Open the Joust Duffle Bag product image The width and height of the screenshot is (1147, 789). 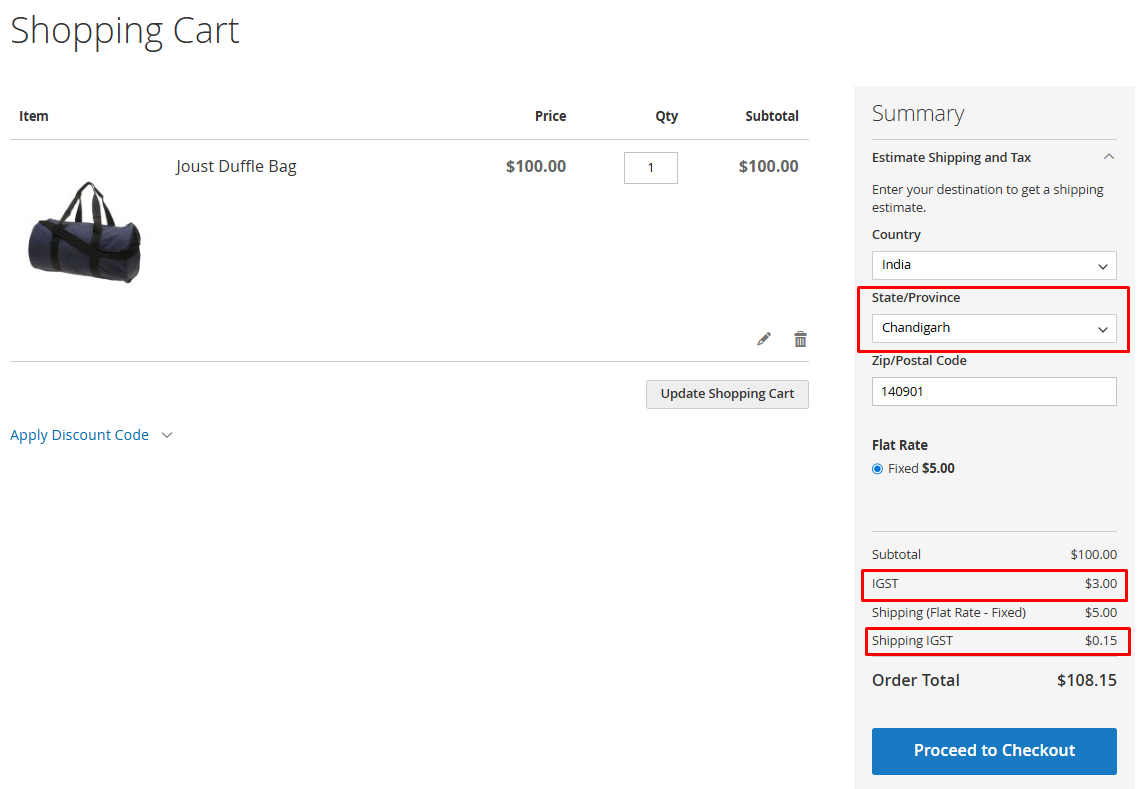(x=85, y=233)
